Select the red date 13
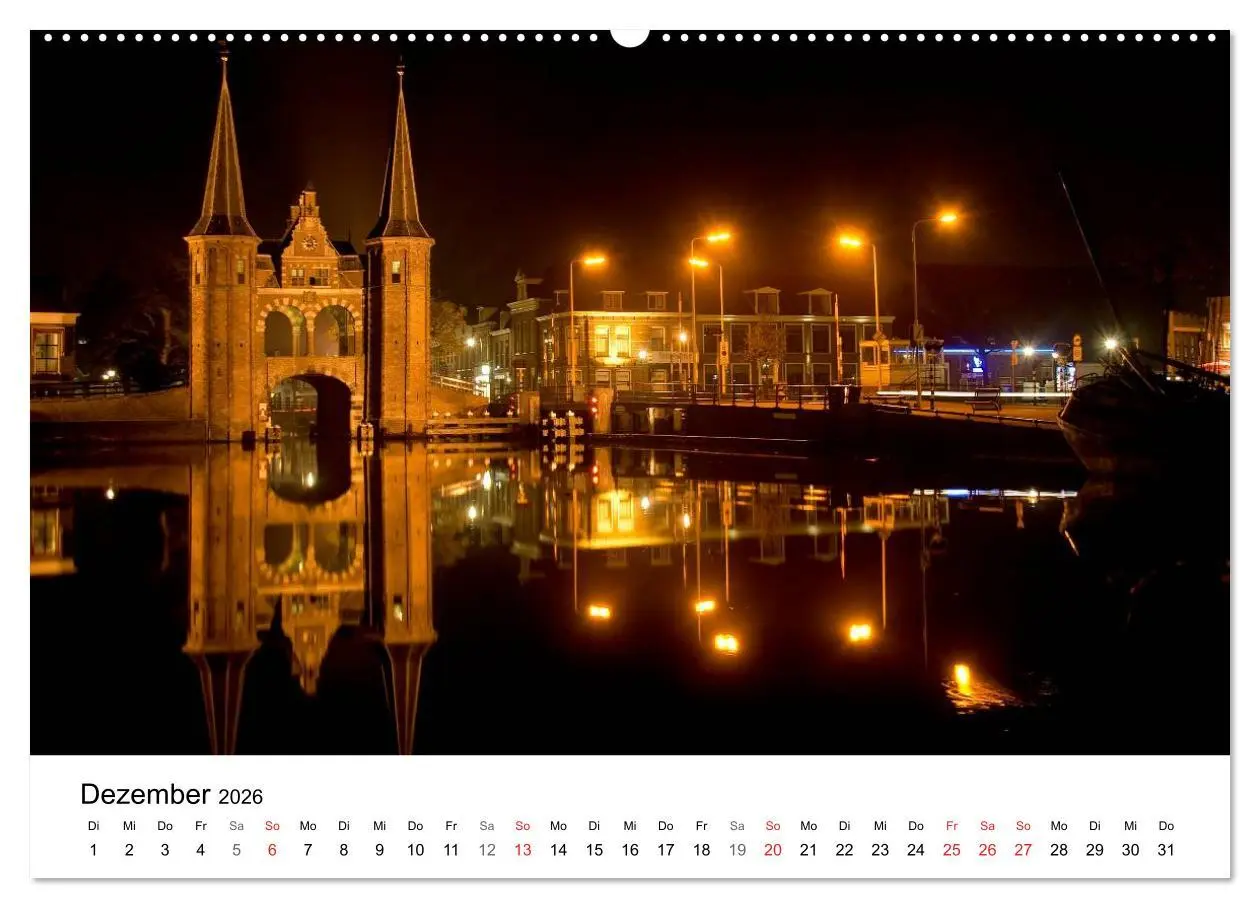Image resolution: width=1260 pixels, height=908 pixels. [522, 849]
